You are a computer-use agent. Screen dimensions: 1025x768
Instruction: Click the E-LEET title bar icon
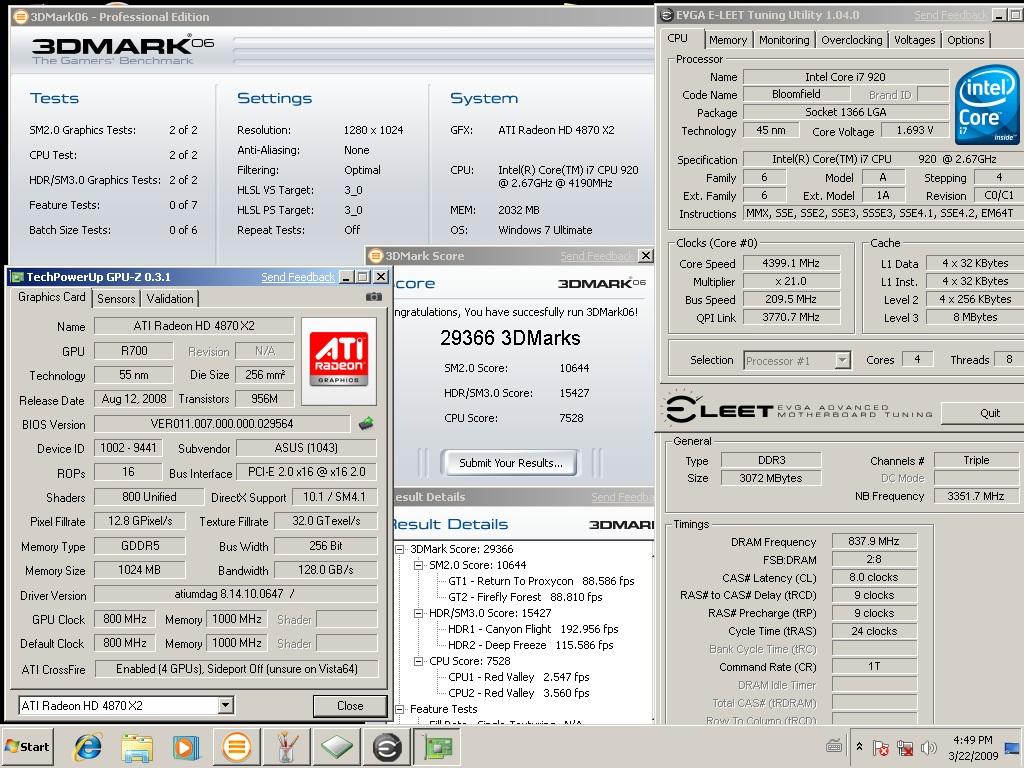[667, 15]
